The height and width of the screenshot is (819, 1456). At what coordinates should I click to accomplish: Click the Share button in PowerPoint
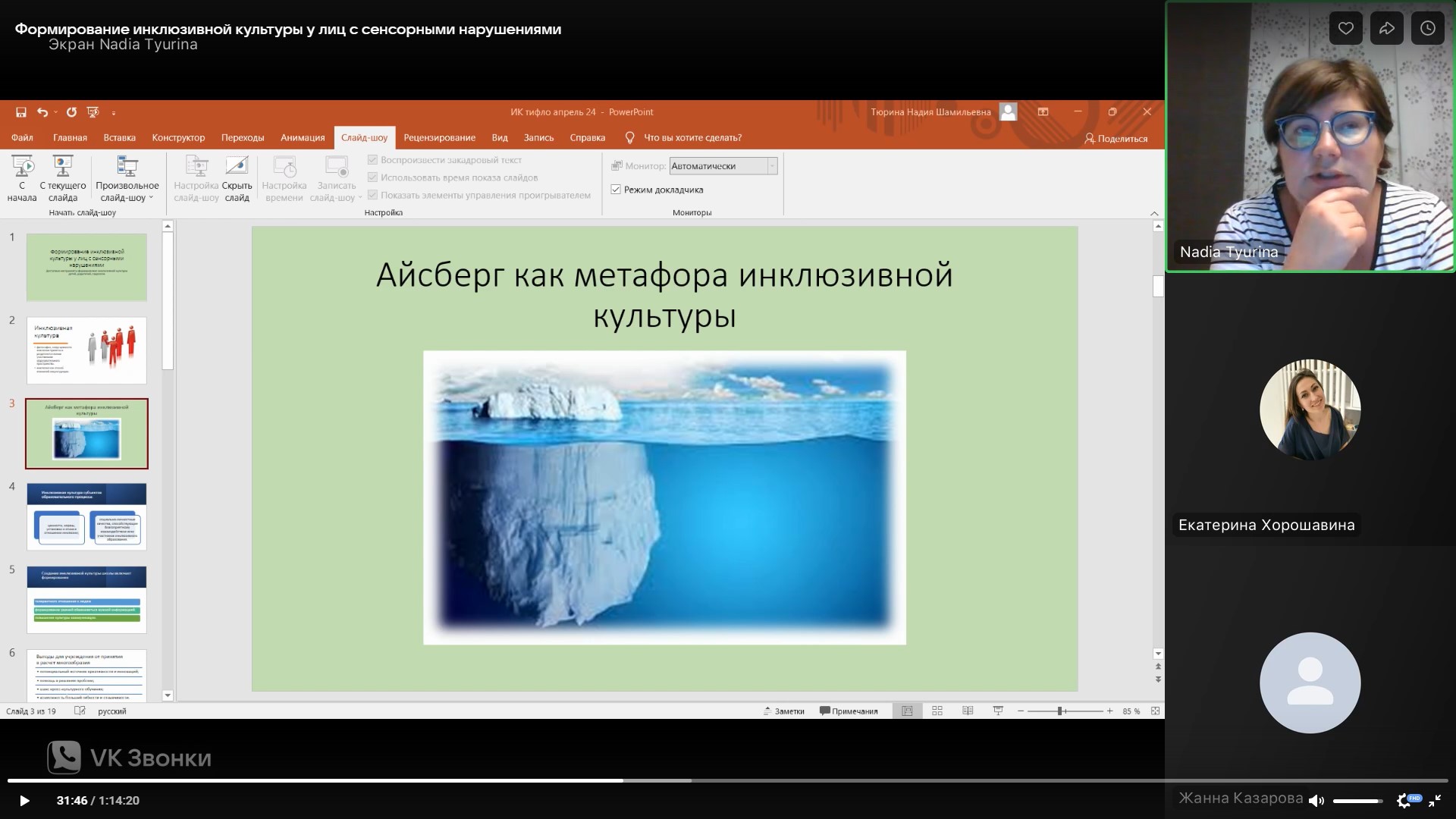(x=1116, y=138)
